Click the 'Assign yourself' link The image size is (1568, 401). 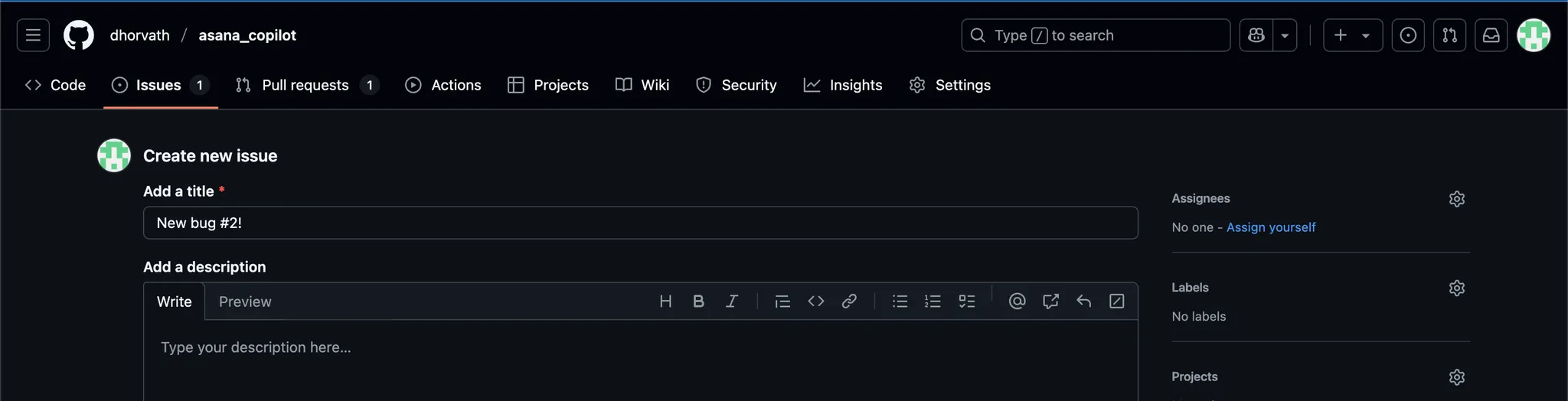pos(1271,227)
